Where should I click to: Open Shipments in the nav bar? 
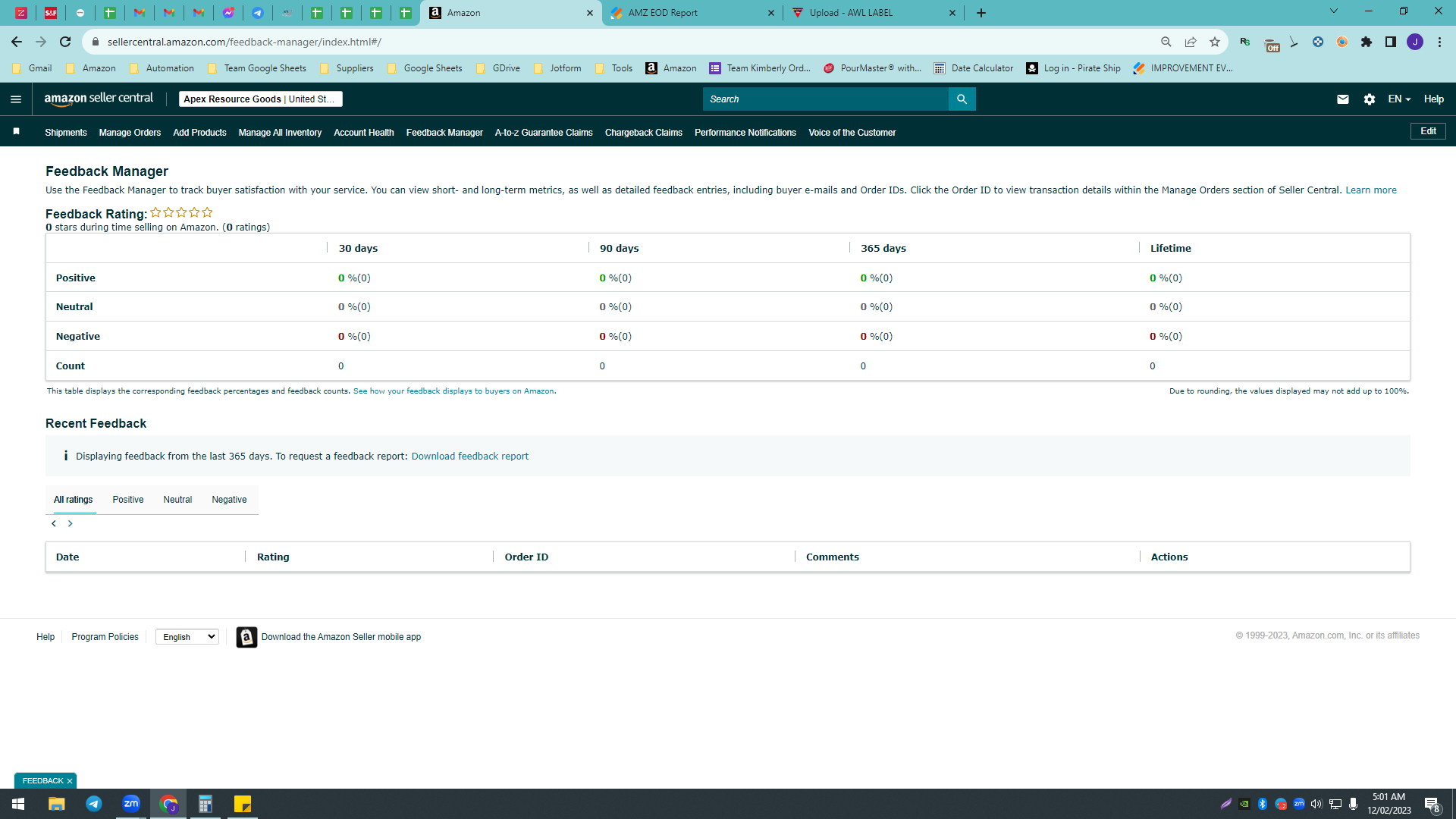click(66, 133)
